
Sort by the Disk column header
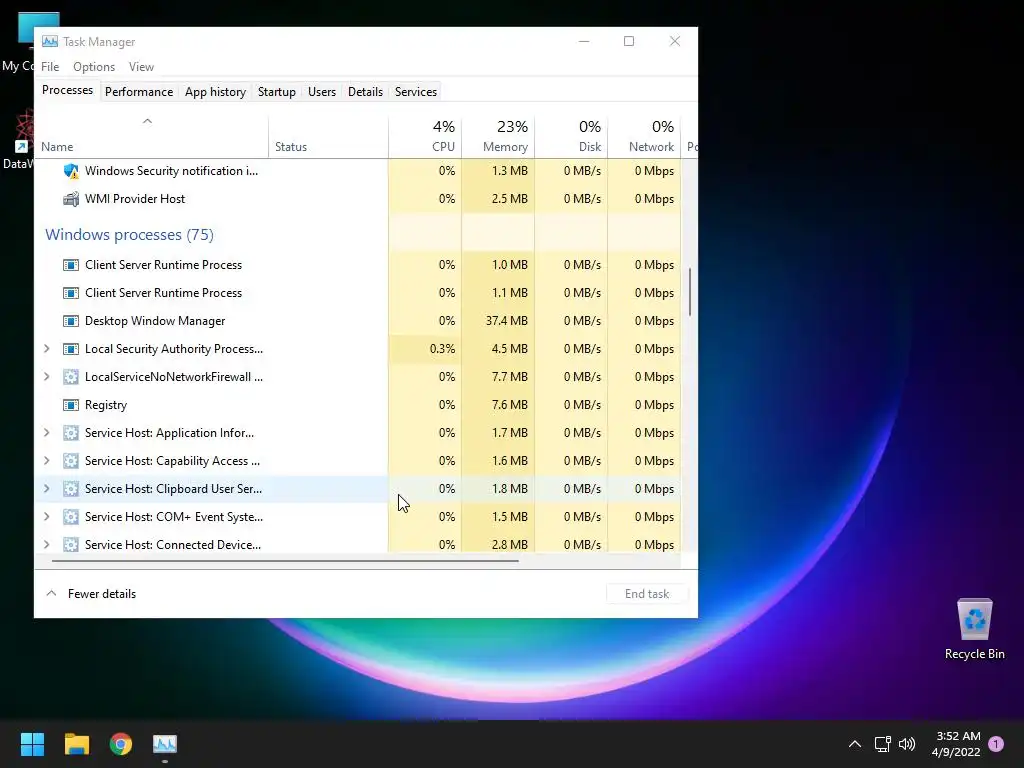(x=571, y=137)
